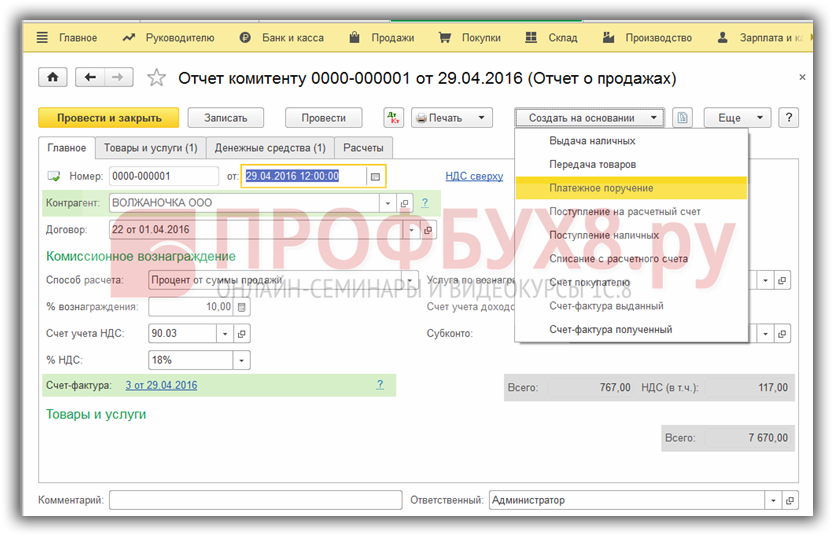This screenshot has height=536, width=833.
Task: Go forward with right arrow button
Action: coord(118,78)
